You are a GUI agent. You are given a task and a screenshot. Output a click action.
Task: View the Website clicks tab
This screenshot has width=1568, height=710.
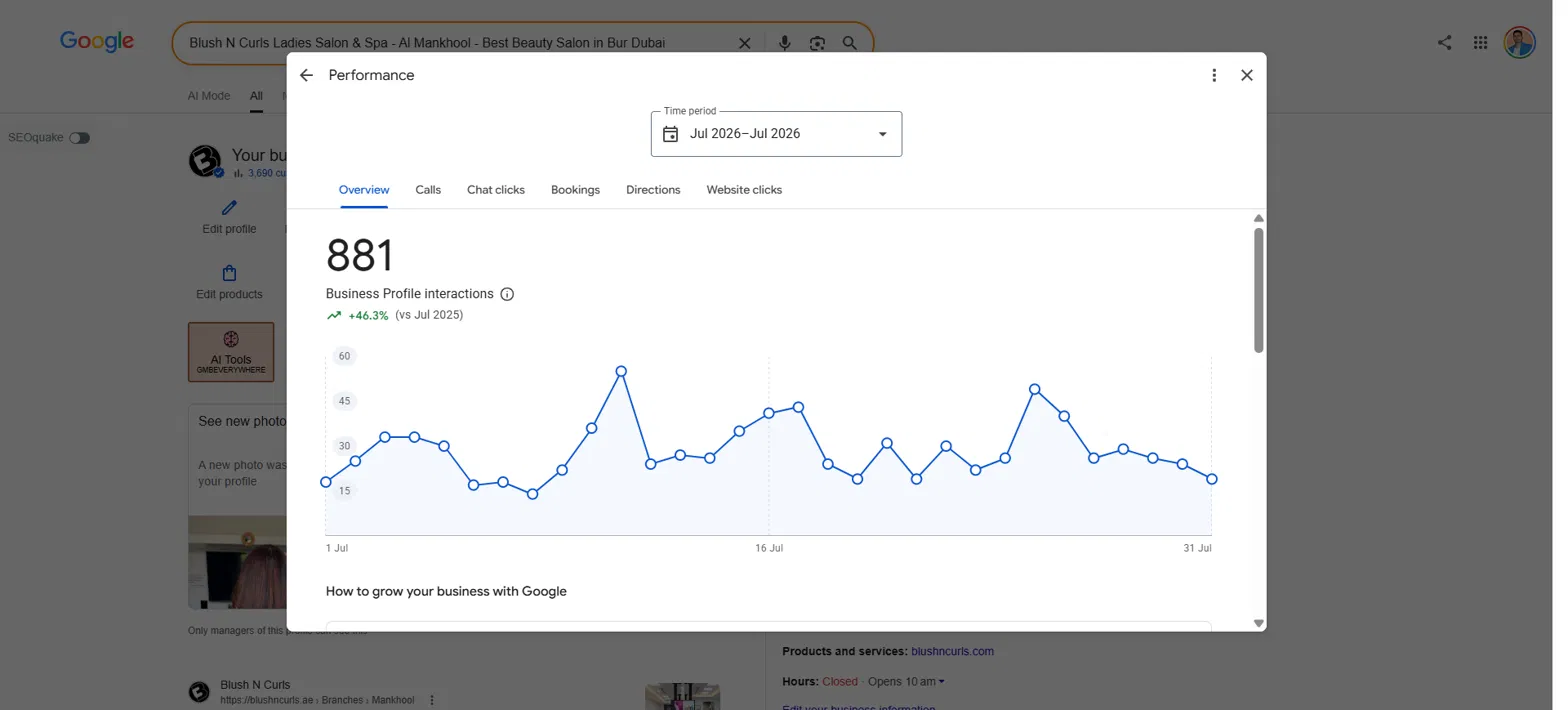[744, 190]
